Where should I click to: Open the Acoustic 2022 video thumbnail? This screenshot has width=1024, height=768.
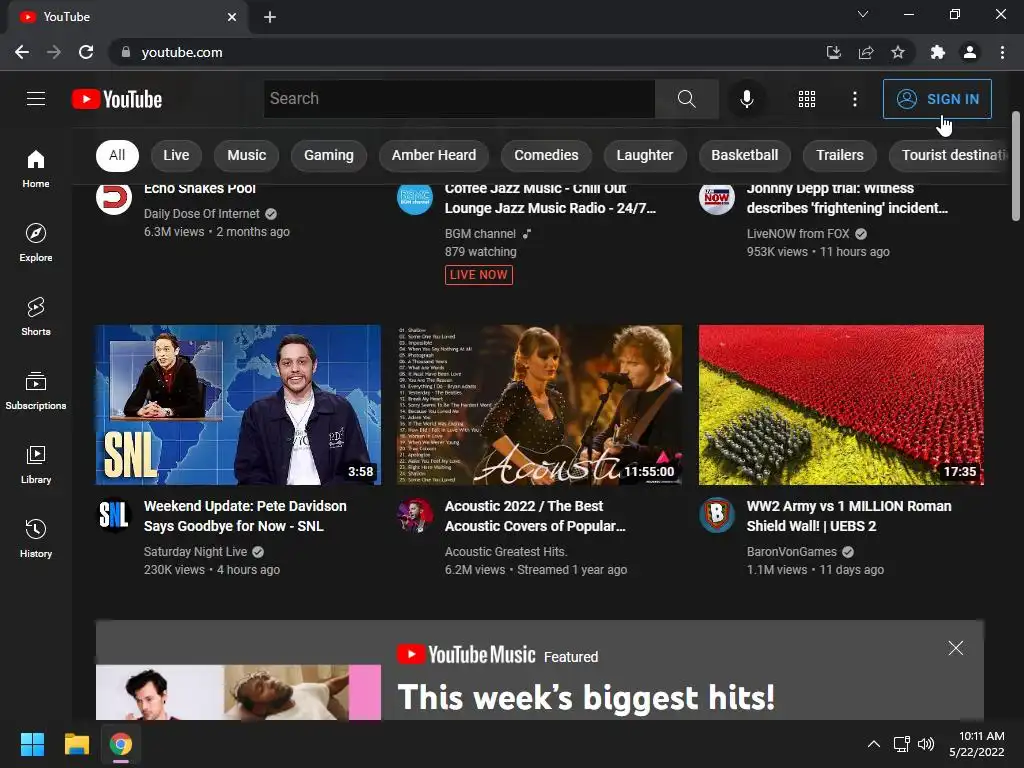(x=539, y=405)
